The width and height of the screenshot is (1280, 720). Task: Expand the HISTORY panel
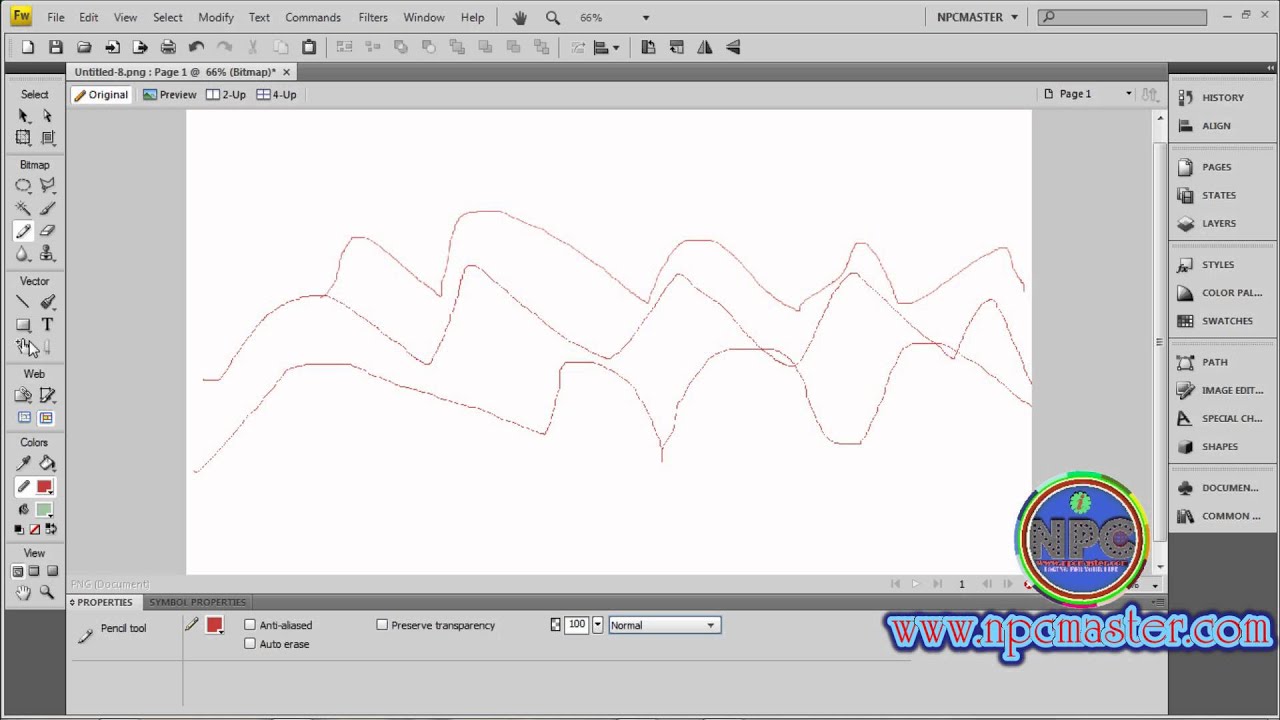tap(1222, 97)
